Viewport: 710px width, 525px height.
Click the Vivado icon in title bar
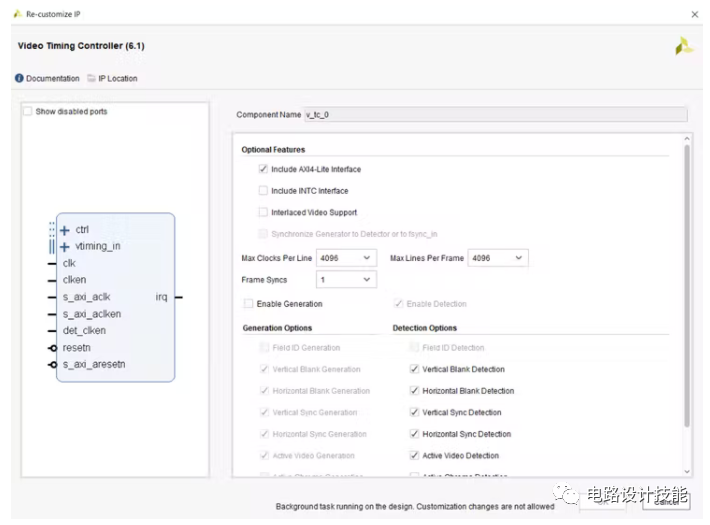pyautogui.click(x=18, y=14)
